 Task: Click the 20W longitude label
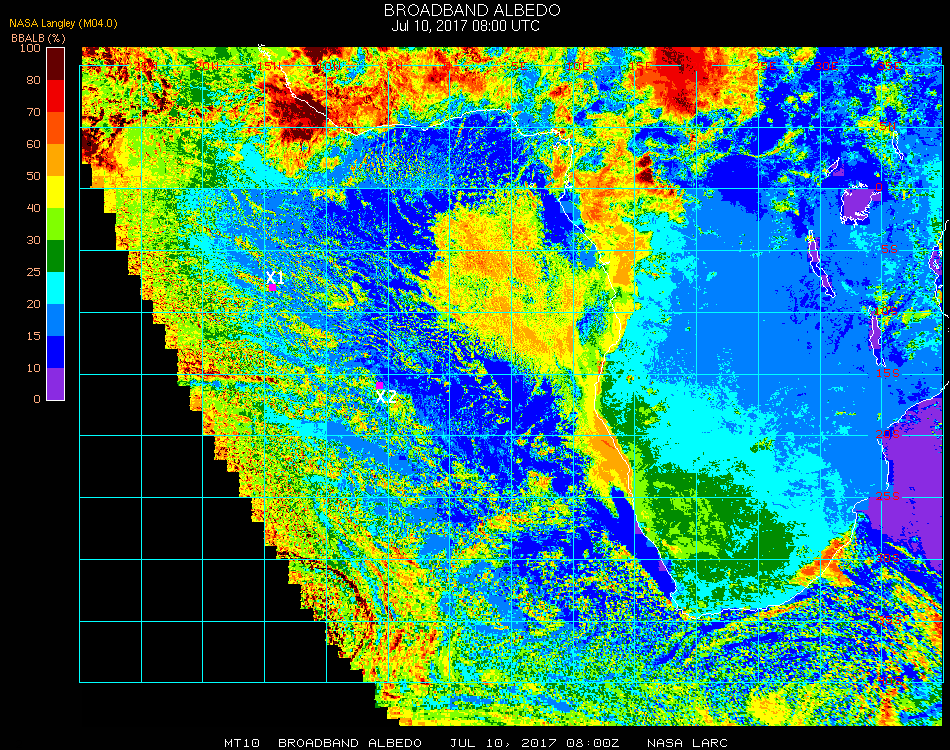207,65
